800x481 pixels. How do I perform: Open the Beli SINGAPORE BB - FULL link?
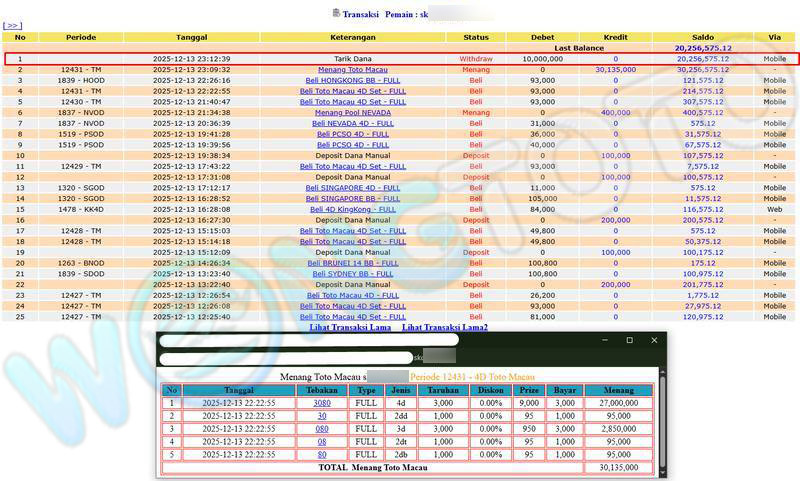click(x=353, y=198)
